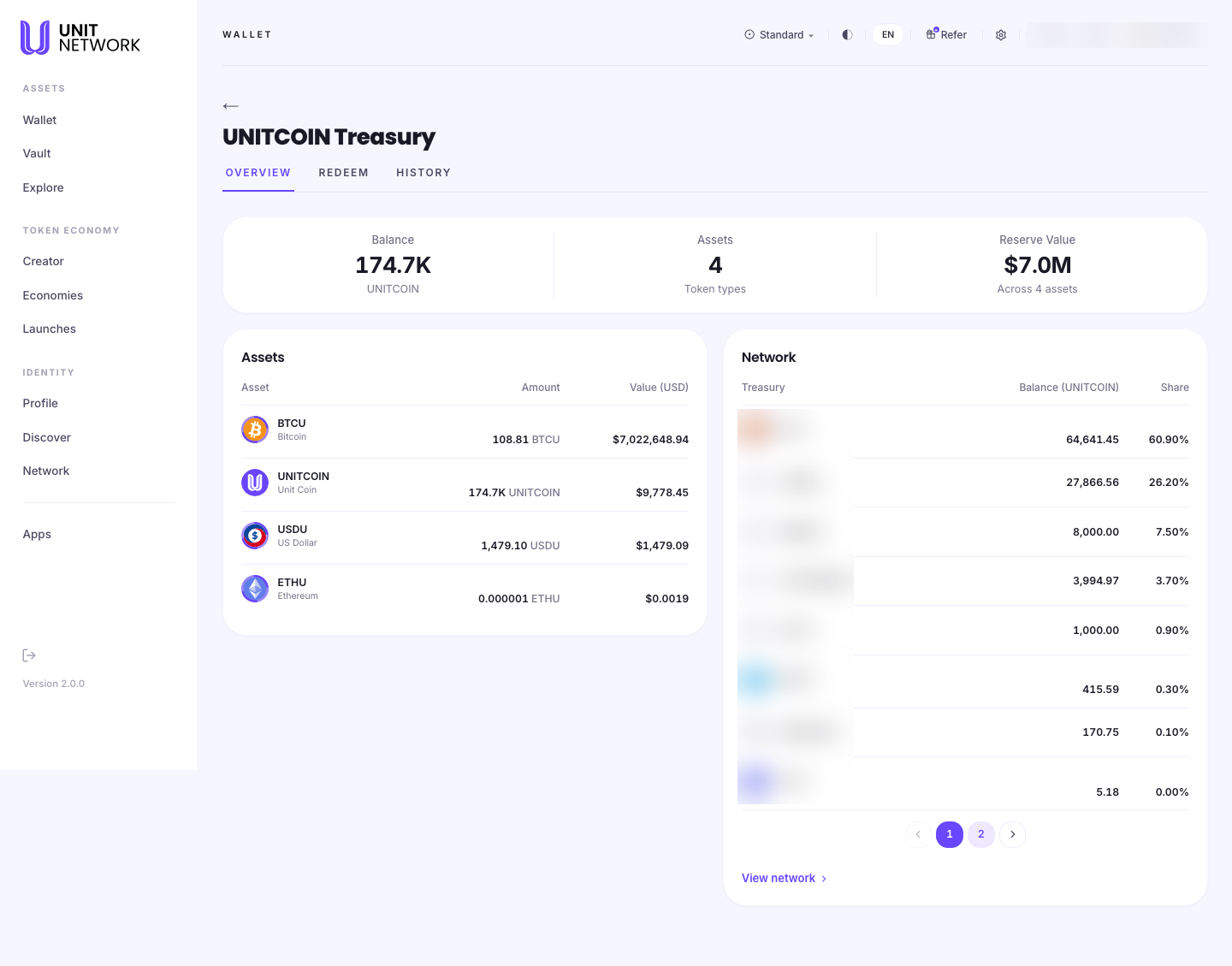The width and height of the screenshot is (1232, 966).
Task: Click the BTCU Bitcoin icon
Action: (255, 430)
